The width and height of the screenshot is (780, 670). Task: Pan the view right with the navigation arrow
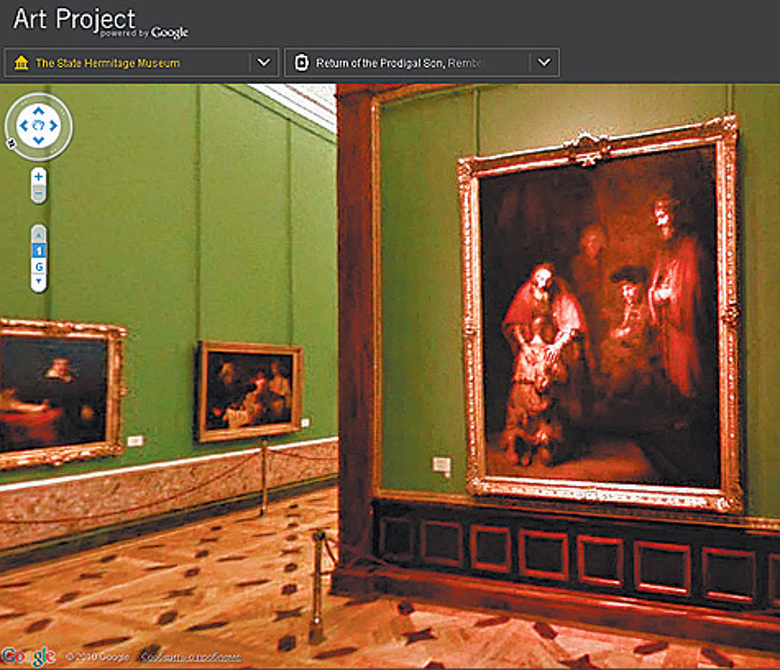click(x=53, y=126)
